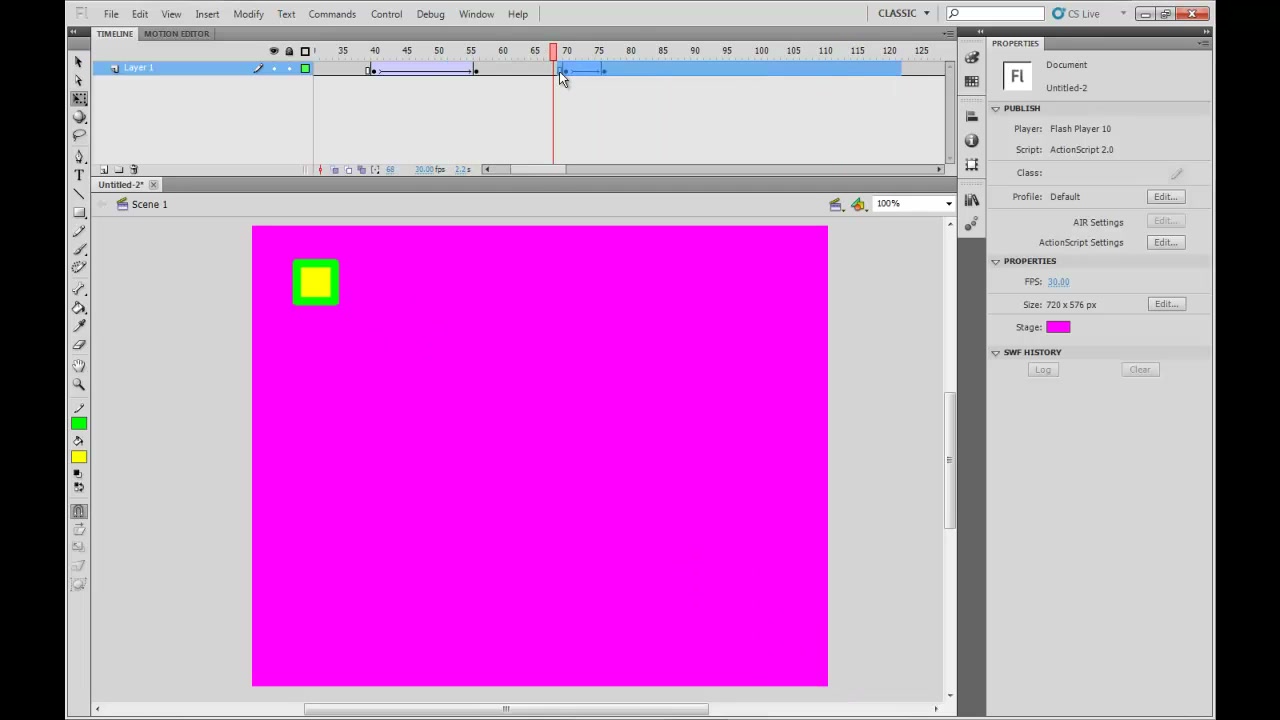Add a new layer in timeline

pyautogui.click(x=104, y=169)
